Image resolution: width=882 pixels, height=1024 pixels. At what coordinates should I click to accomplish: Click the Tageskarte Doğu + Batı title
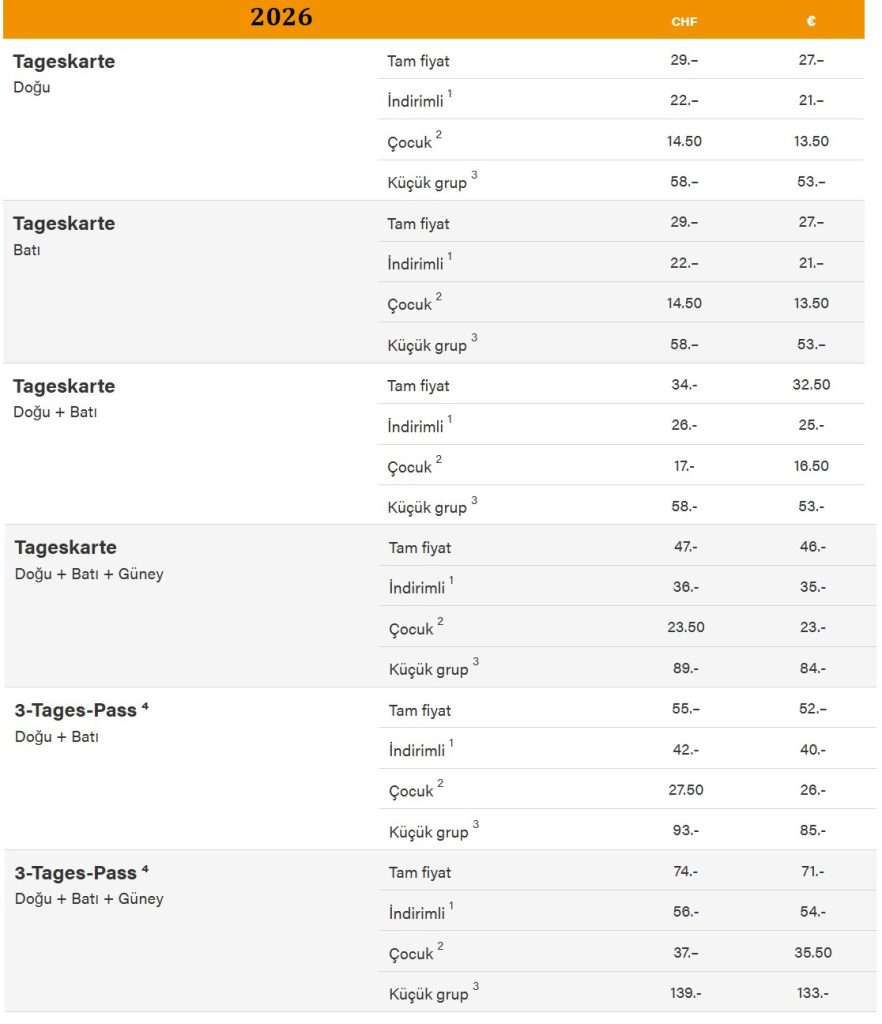click(64, 386)
